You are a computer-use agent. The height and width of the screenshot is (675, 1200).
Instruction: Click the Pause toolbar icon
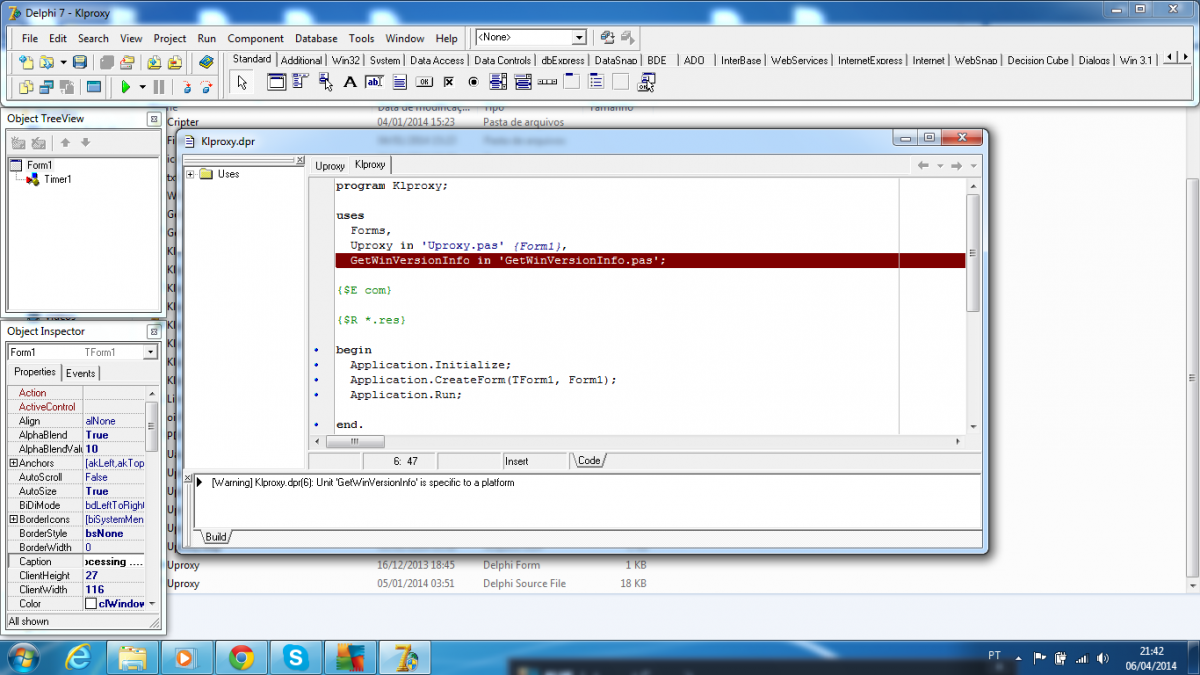pos(160,87)
